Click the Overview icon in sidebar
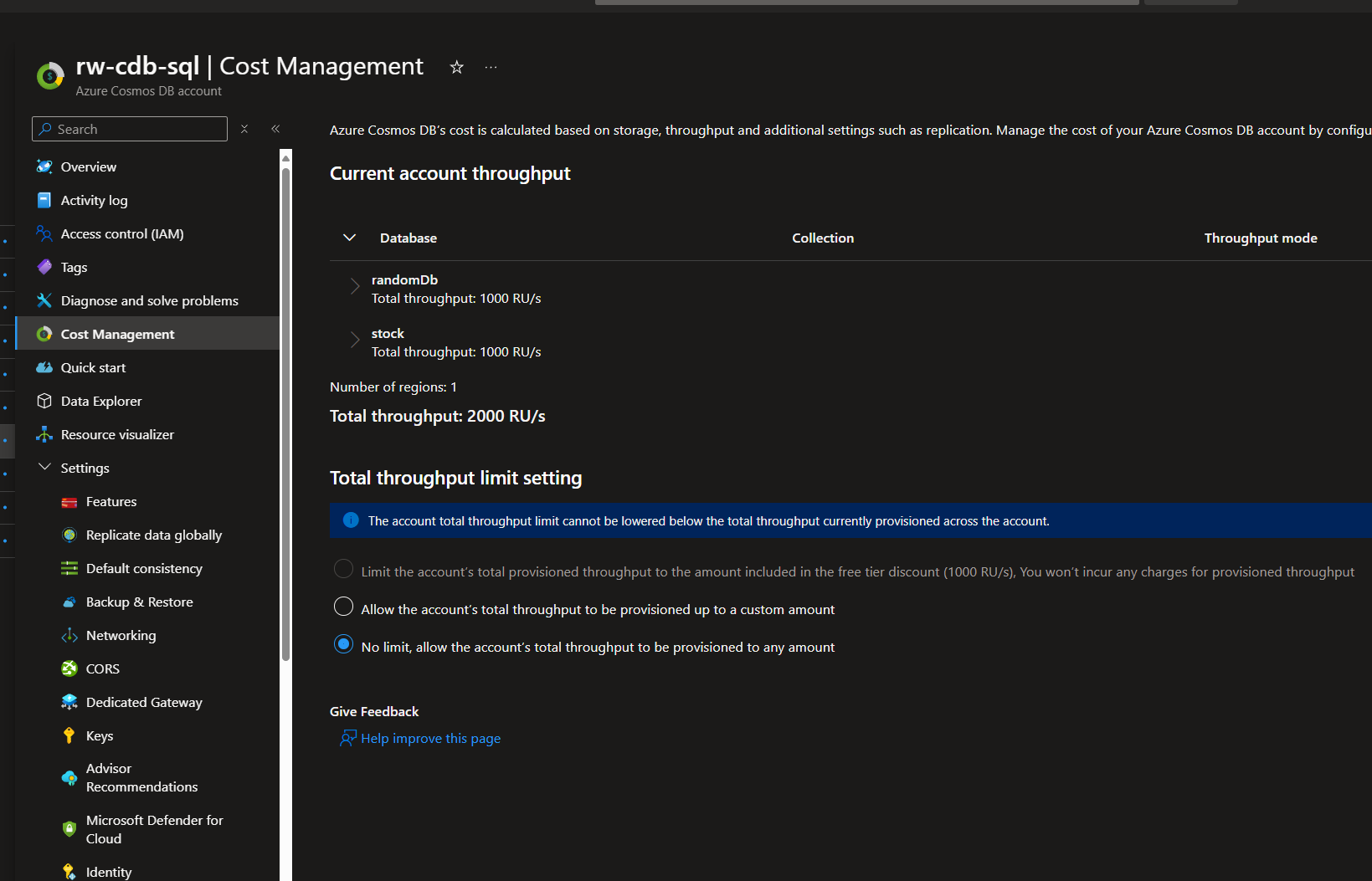 coord(44,166)
